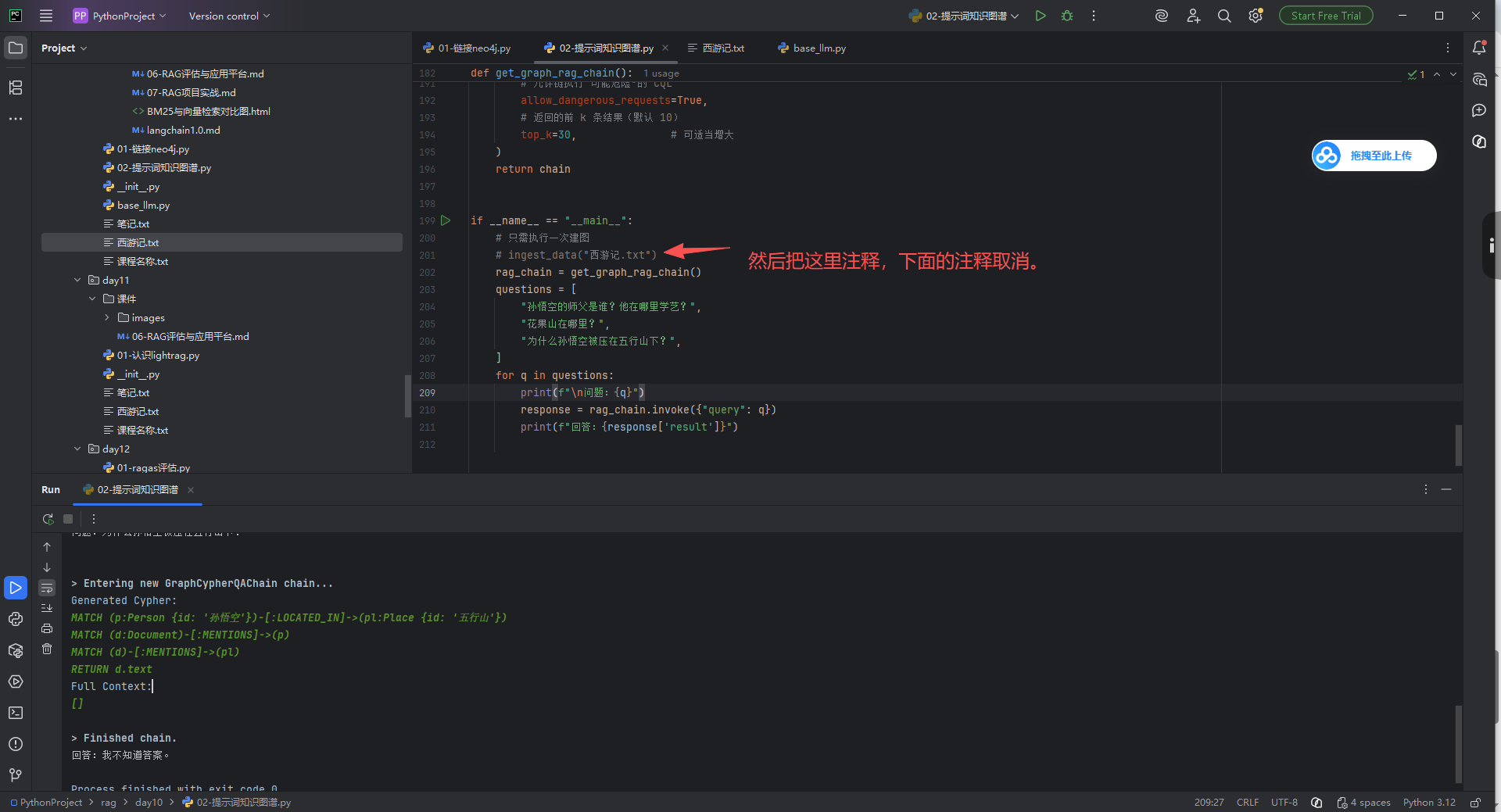Toggle scroll to end in Run console
The width and height of the screenshot is (1501, 812).
pyautogui.click(x=47, y=608)
